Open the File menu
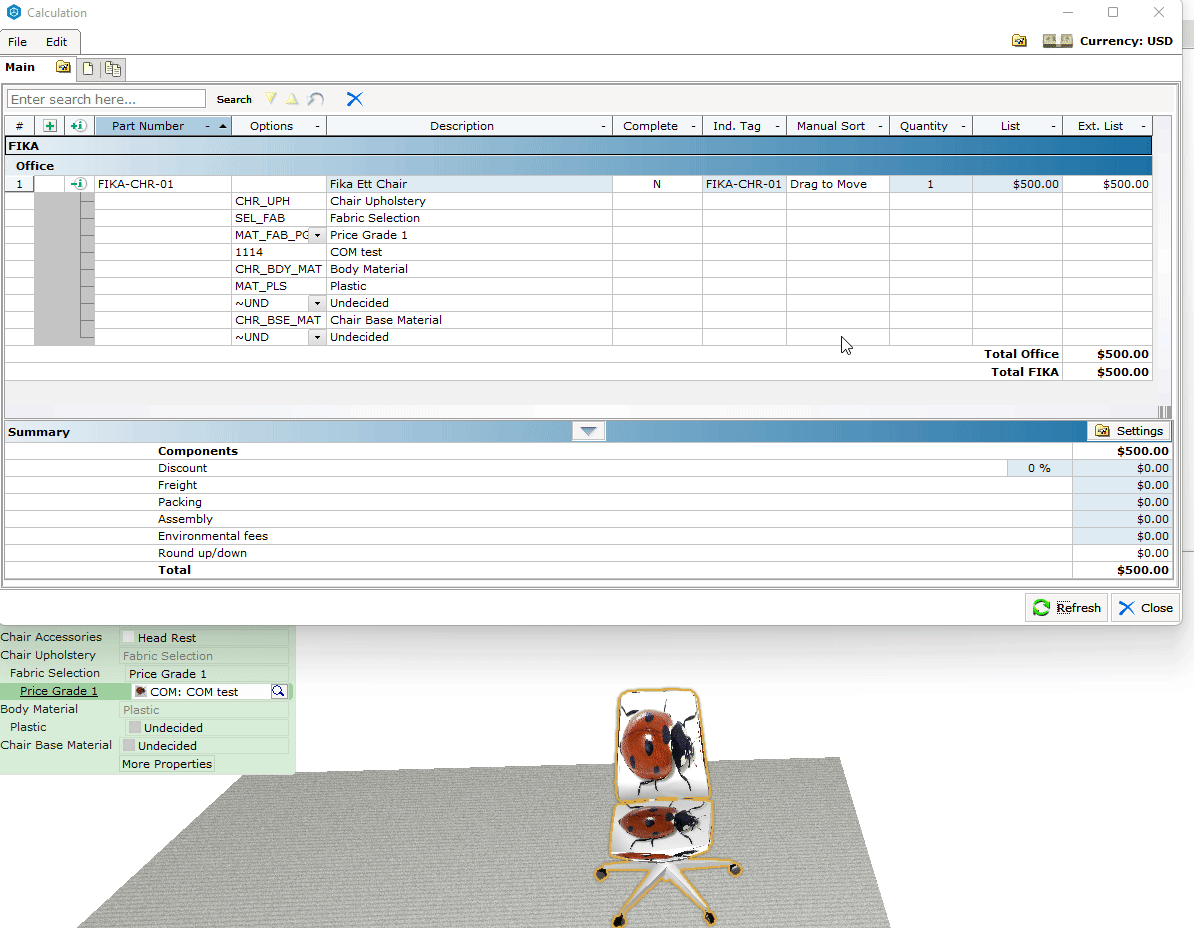1194x928 pixels. (18, 42)
